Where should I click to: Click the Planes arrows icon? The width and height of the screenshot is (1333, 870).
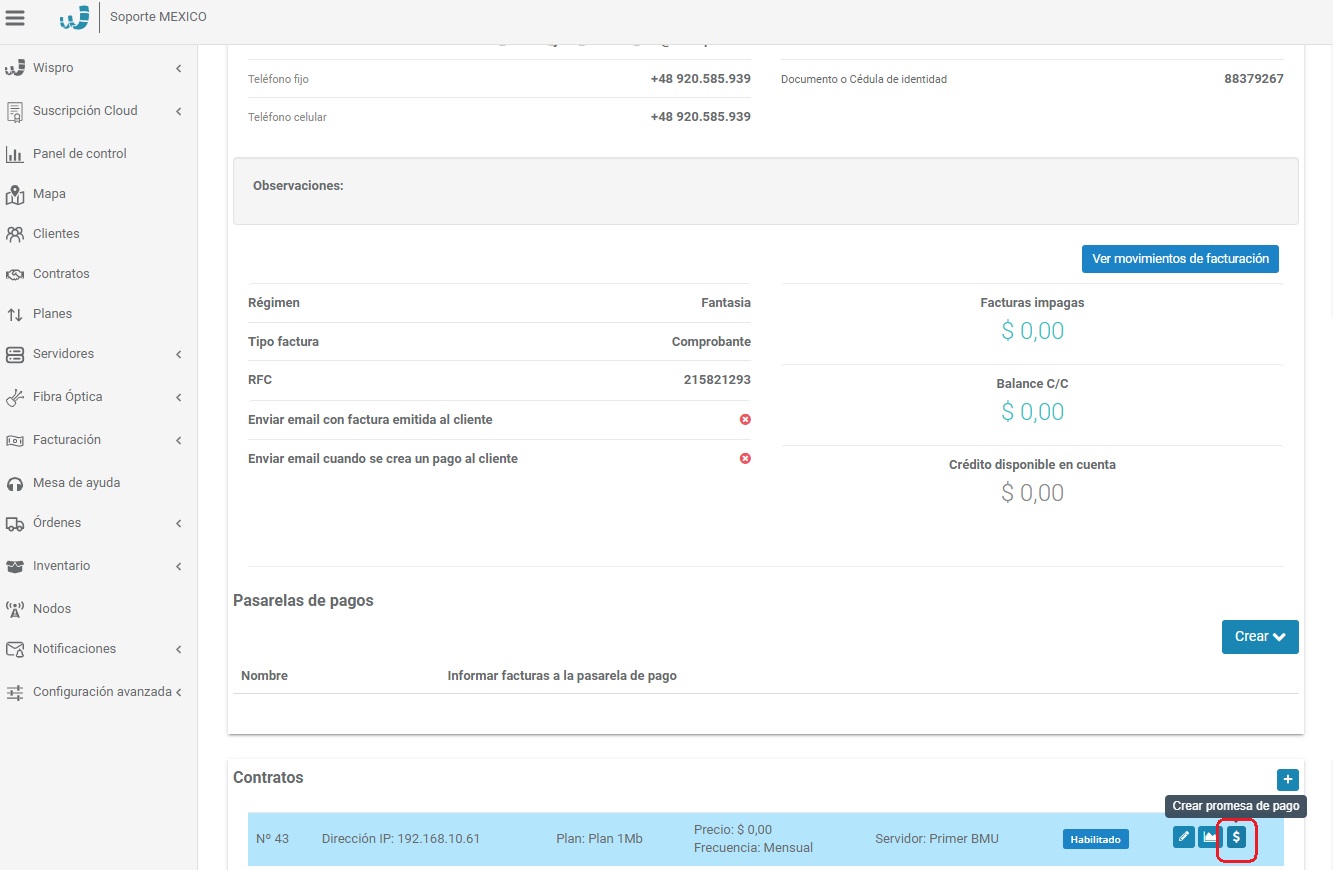(x=15, y=314)
